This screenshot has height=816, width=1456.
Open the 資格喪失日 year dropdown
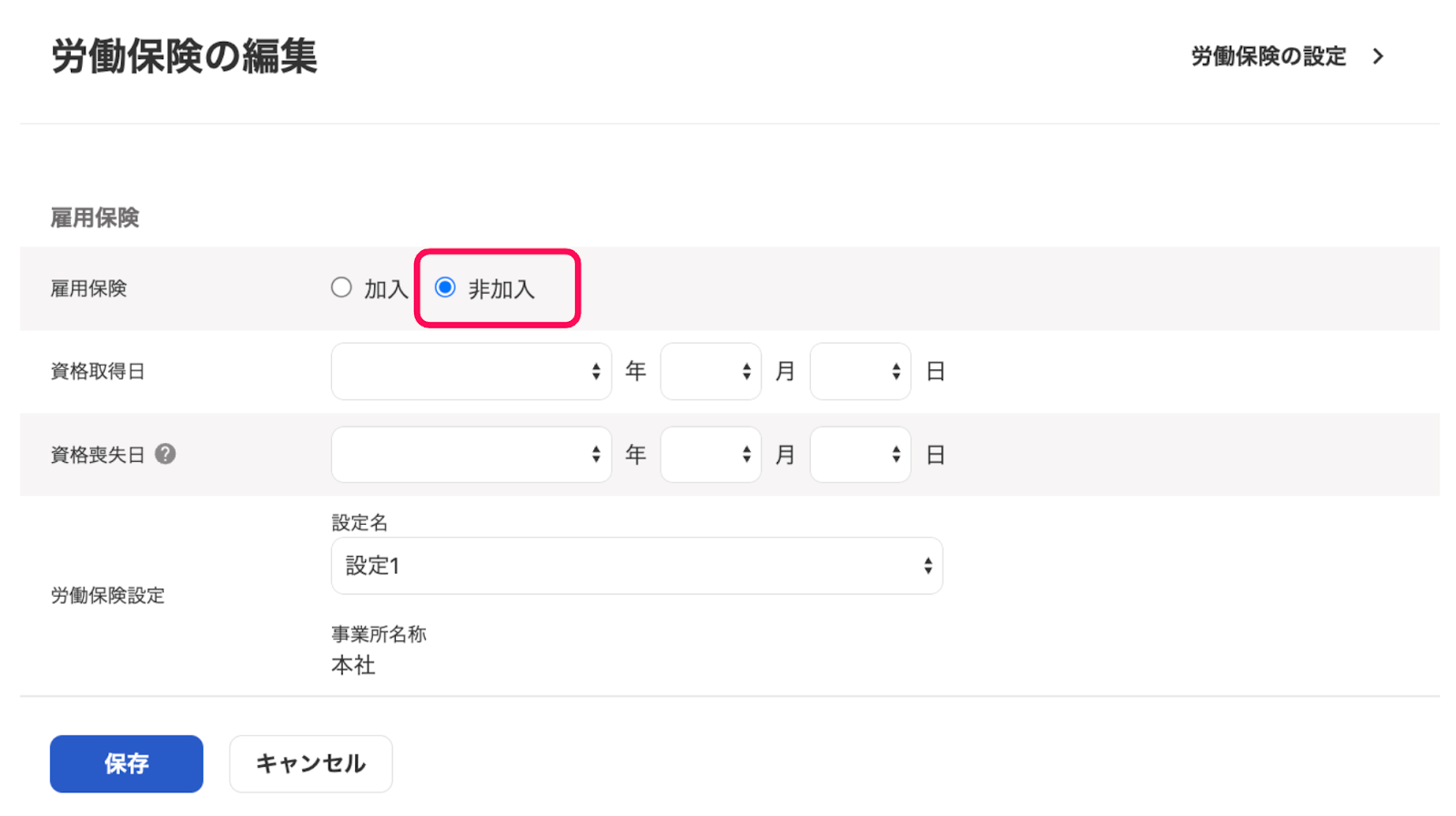(x=470, y=455)
